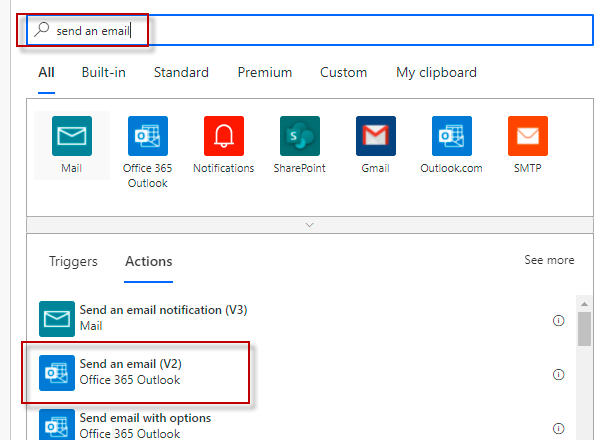Click Outlook icon beside Send an email (V2)
The width and height of the screenshot is (603, 440).
(57, 373)
